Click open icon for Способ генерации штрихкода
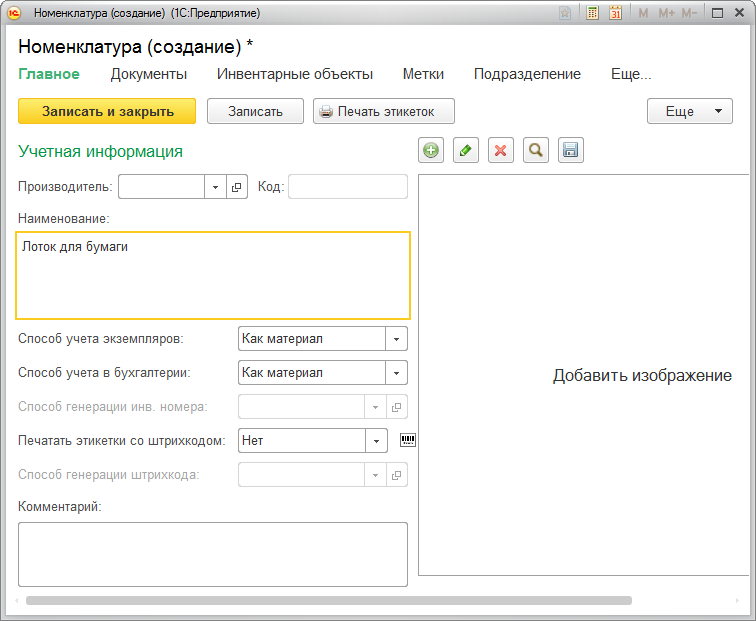756x621 pixels. [396, 475]
